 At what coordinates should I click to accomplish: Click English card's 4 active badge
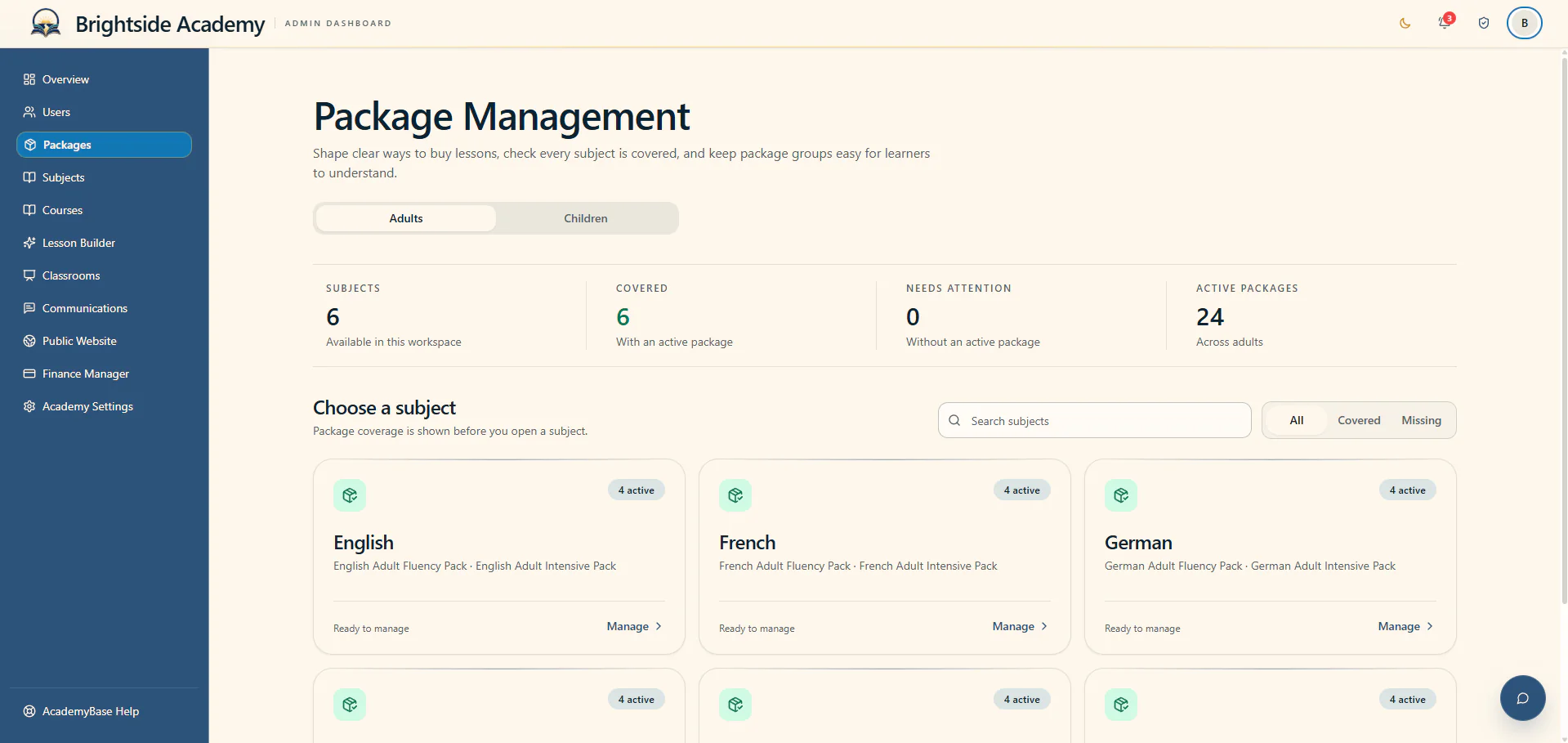tap(637, 490)
